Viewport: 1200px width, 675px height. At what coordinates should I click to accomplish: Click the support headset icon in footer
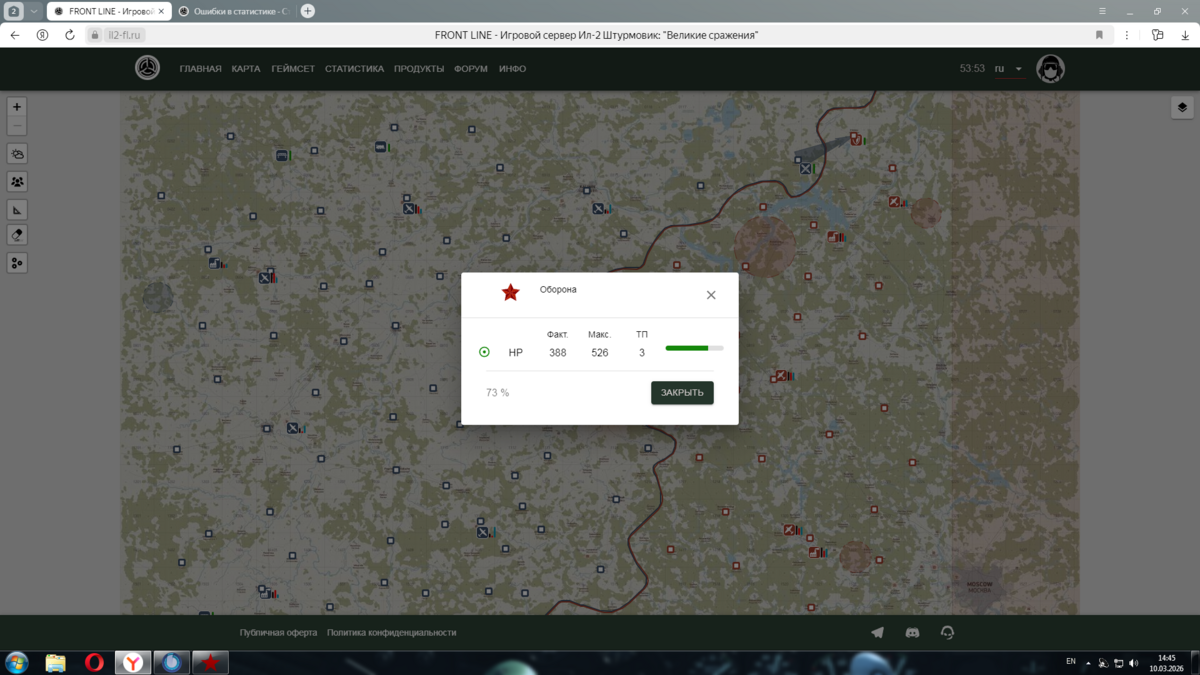coord(947,633)
